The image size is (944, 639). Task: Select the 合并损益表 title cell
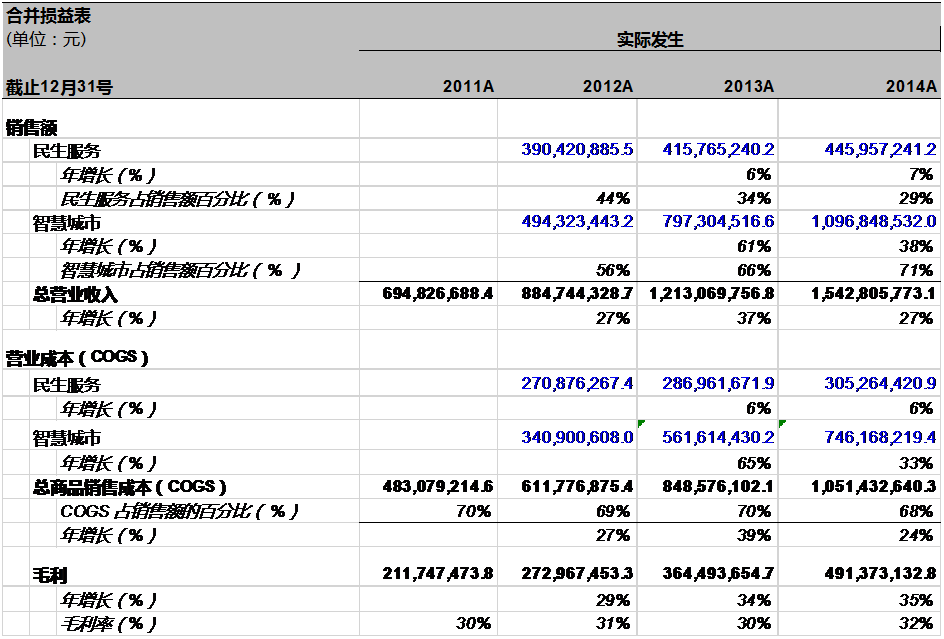point(48,16)
